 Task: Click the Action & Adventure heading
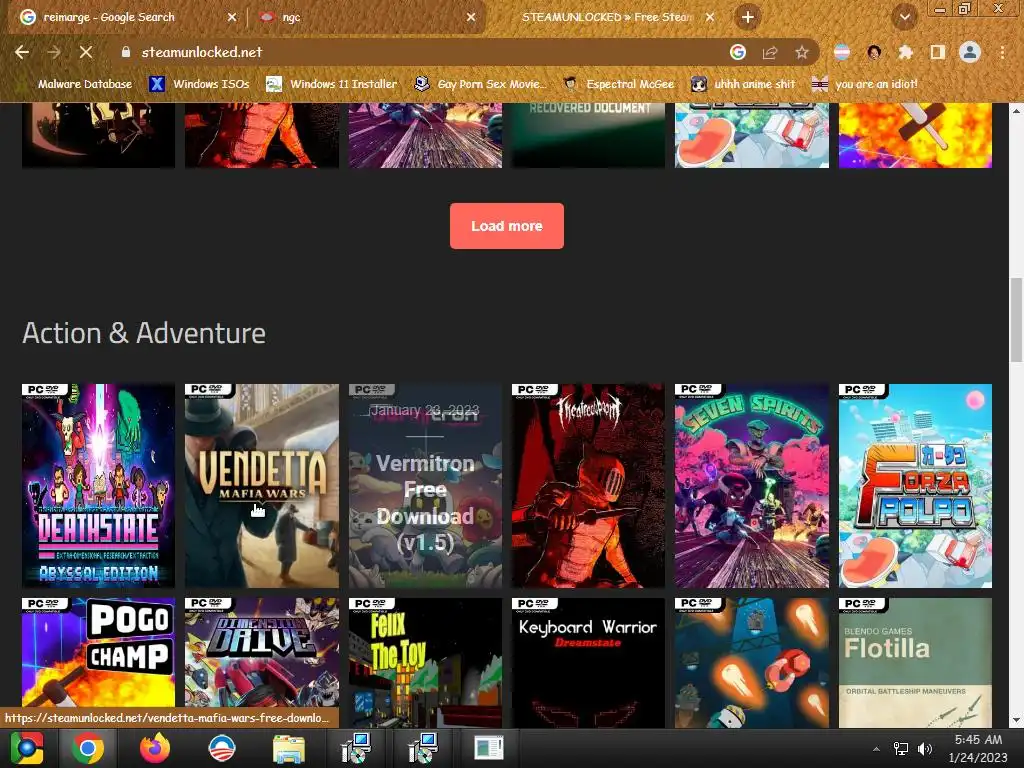[144, 333]
